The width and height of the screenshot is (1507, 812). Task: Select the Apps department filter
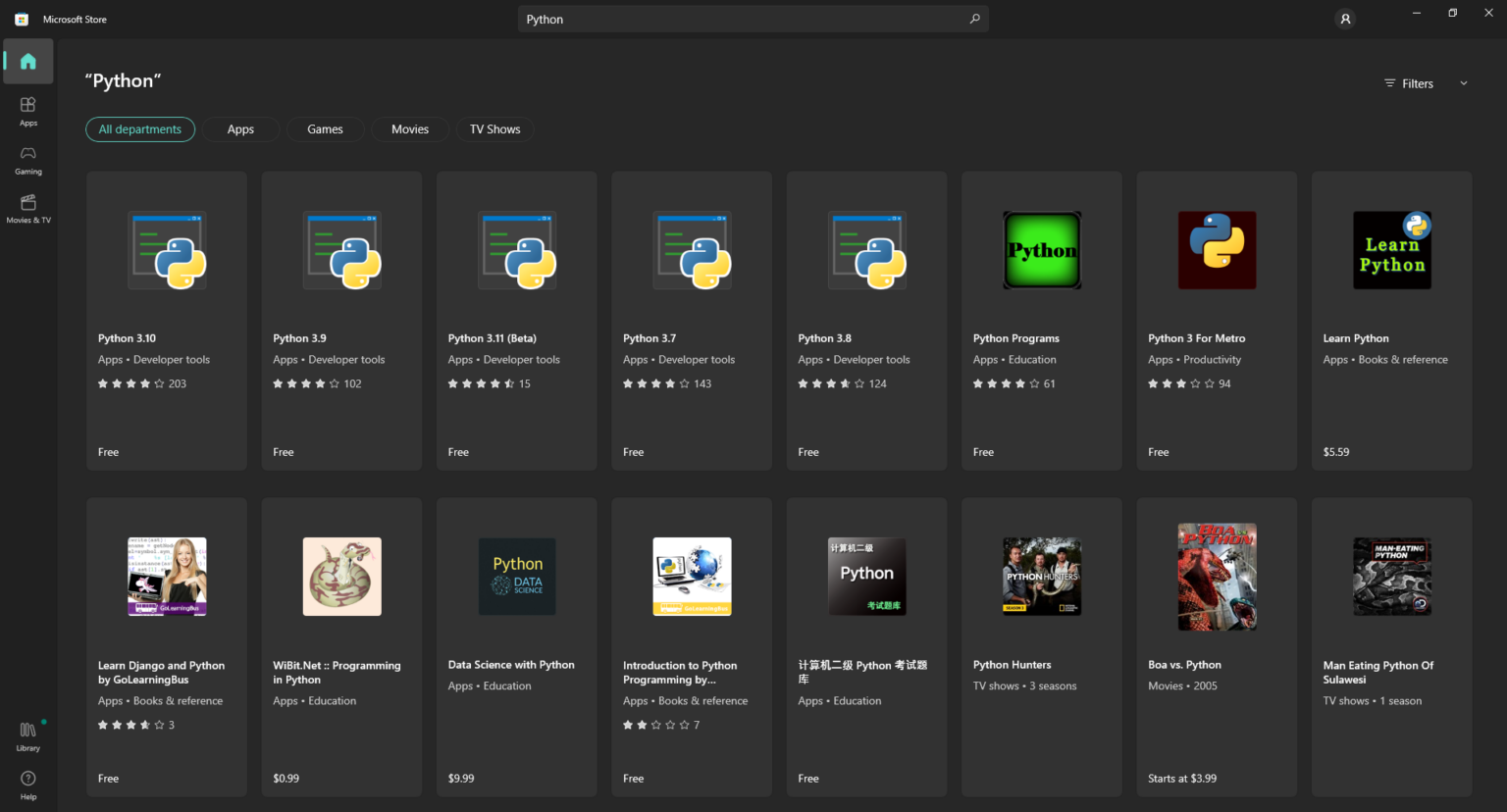coord(240,128)
